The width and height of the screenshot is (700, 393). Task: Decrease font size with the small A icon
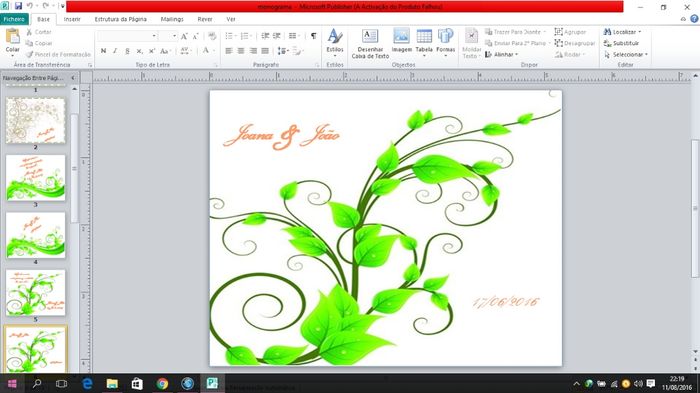click(x=195, y=36)
